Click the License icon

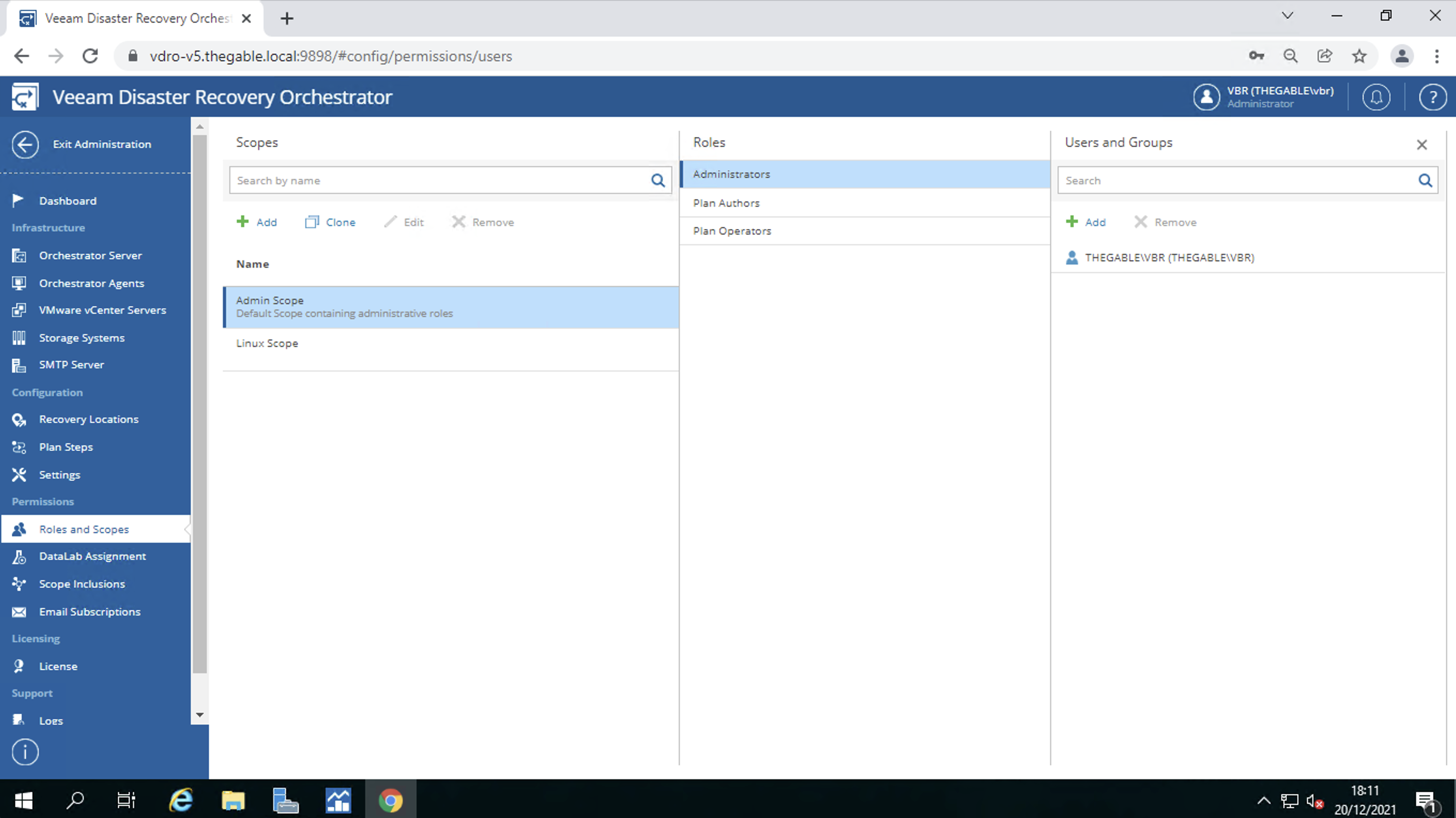pyautogui.click(x=19, y=666)
